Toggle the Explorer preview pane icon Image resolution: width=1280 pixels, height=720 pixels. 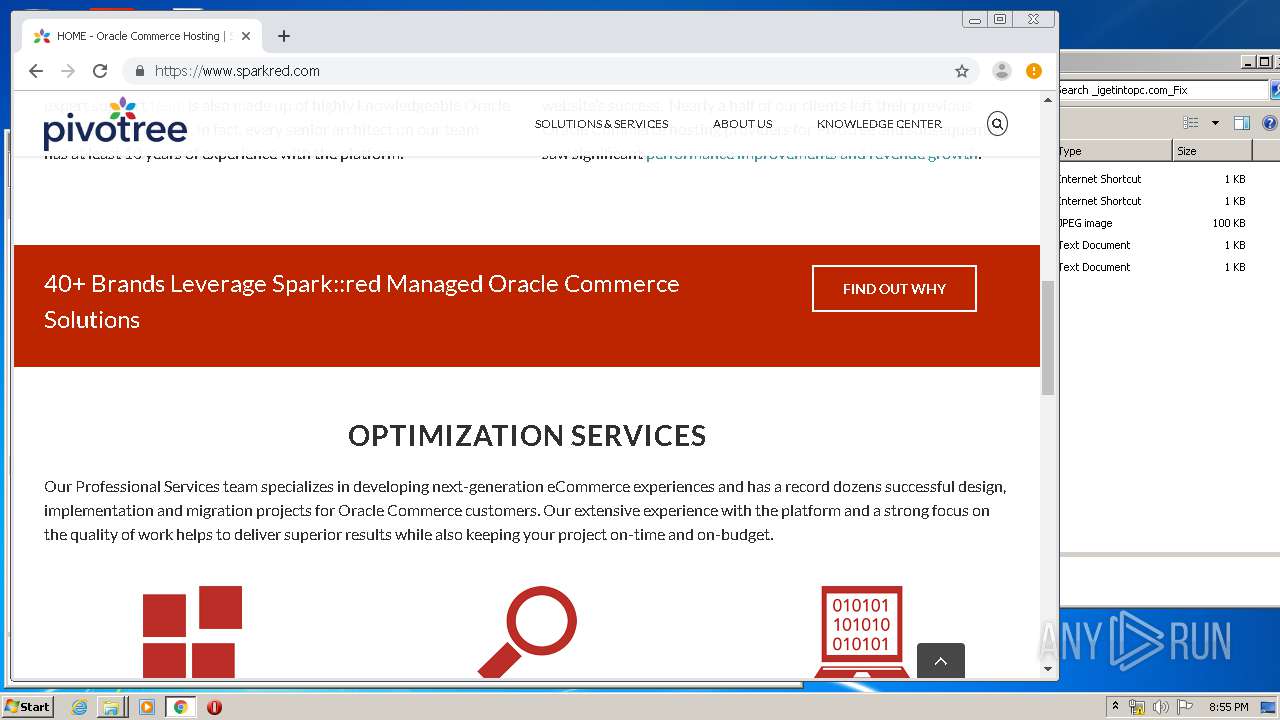tap(1242, 123)
